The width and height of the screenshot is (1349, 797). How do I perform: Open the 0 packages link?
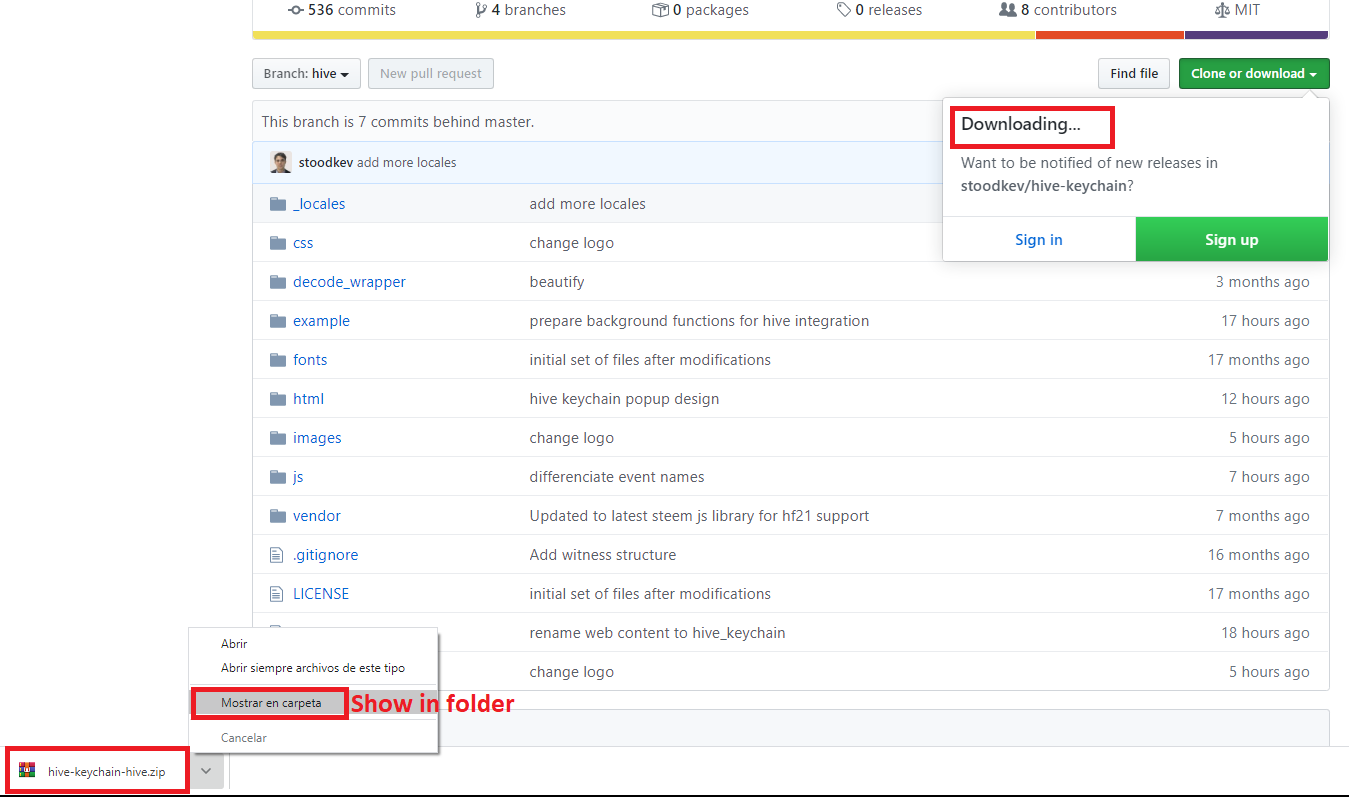(700, 10)
